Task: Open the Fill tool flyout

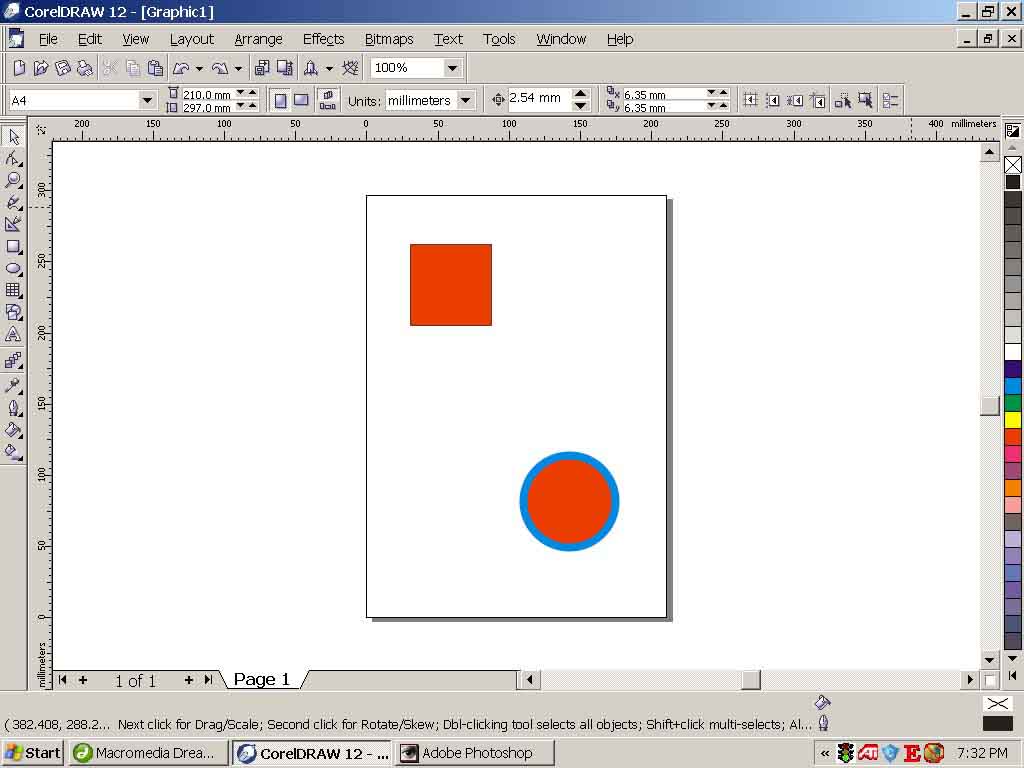Action: pos(13,430)
